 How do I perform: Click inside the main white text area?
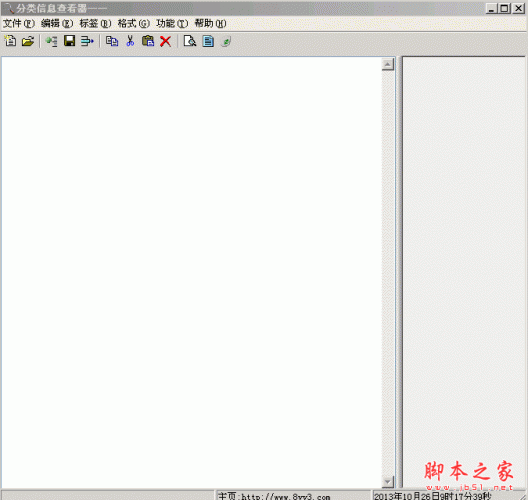coord(192,272)
